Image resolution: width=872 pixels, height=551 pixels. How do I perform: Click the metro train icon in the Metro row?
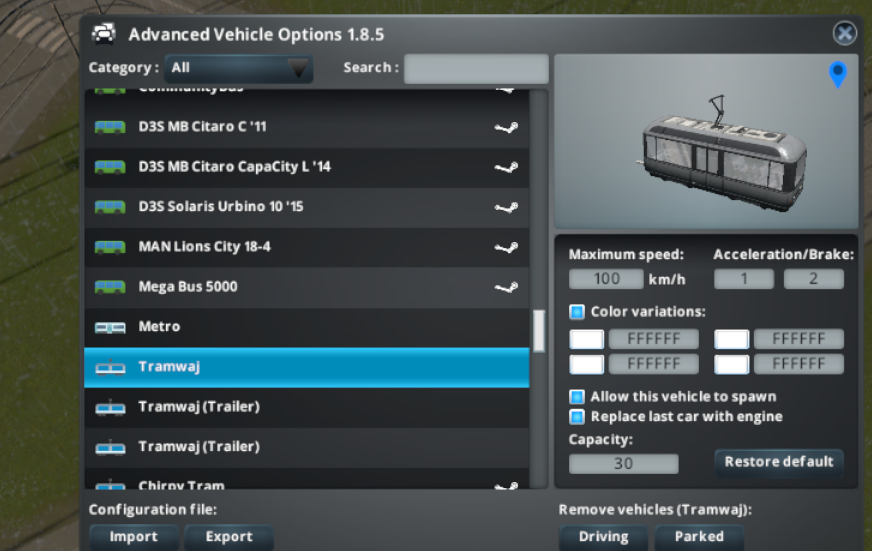pyautogui.click(x=110, y=327)
